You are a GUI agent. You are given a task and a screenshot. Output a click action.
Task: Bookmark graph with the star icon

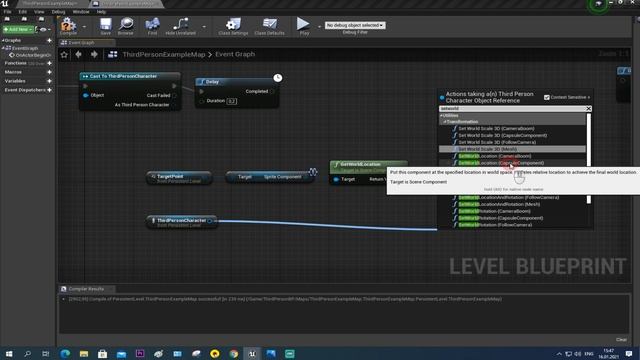tap(64, 54)
